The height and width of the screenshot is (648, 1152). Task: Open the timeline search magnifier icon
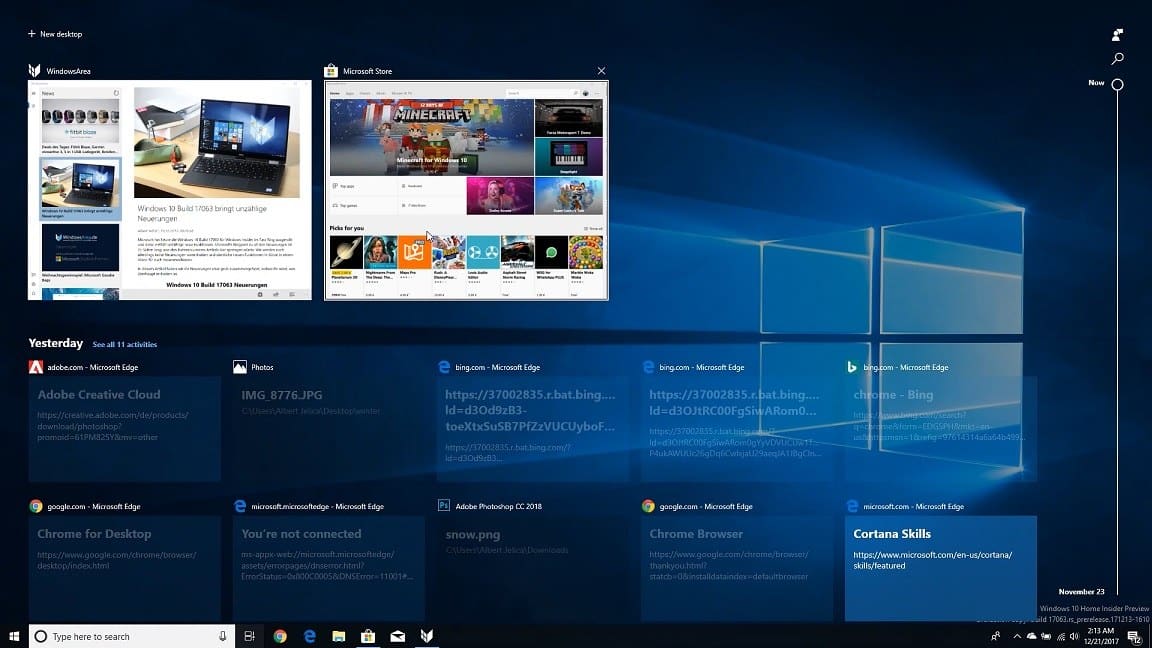click(1117, 59)
